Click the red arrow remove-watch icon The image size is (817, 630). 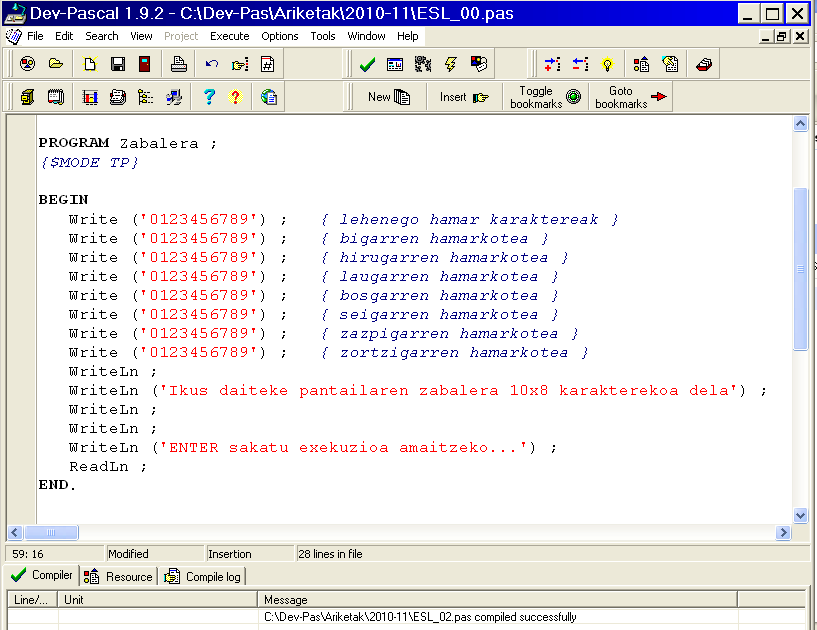pos(580,64)
